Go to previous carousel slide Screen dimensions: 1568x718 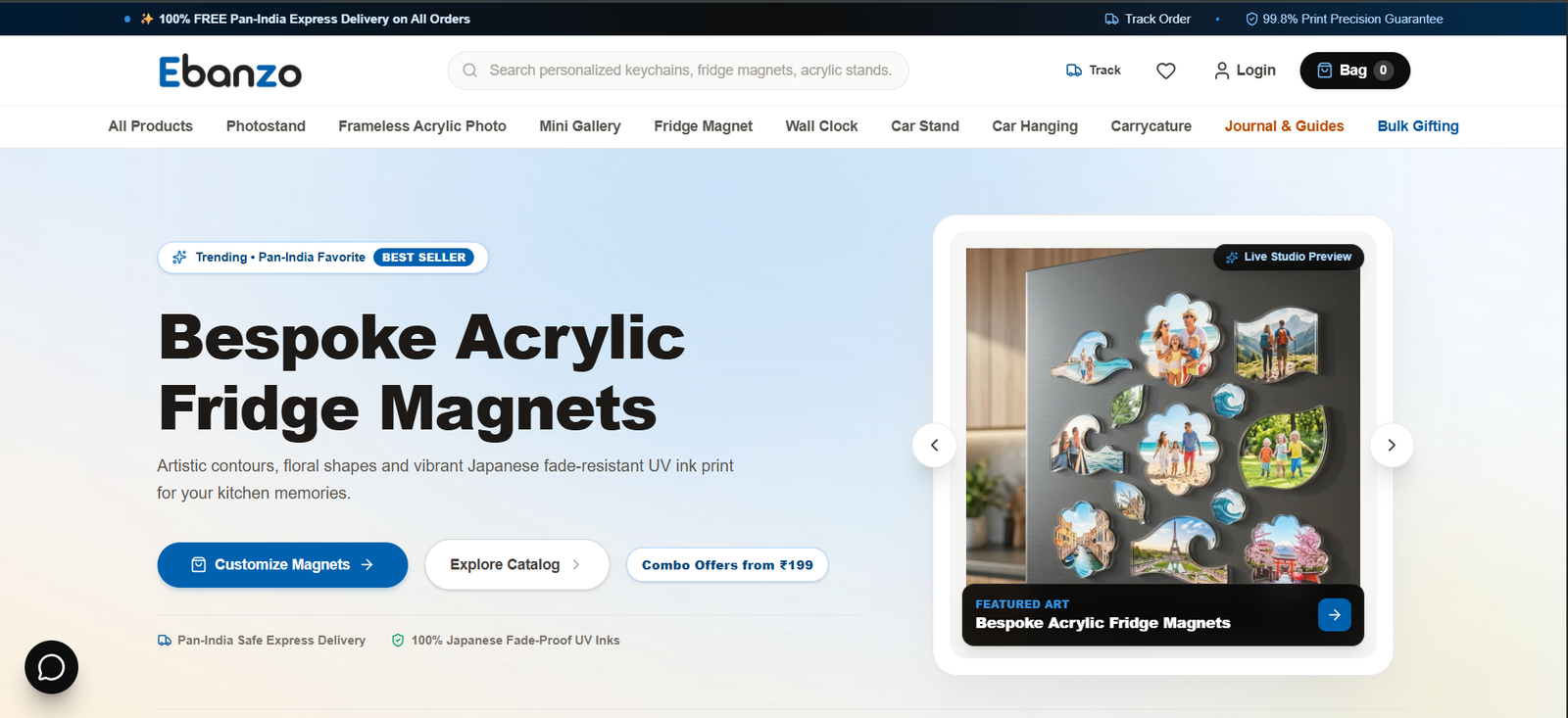pos(935,446)
